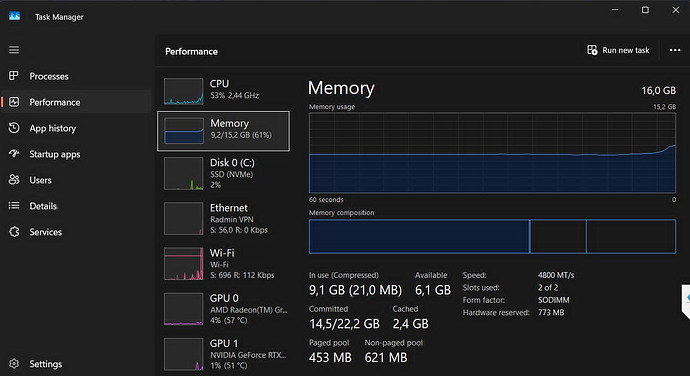
Task: Select the Memory resource entry
Action: pos(224,131)
